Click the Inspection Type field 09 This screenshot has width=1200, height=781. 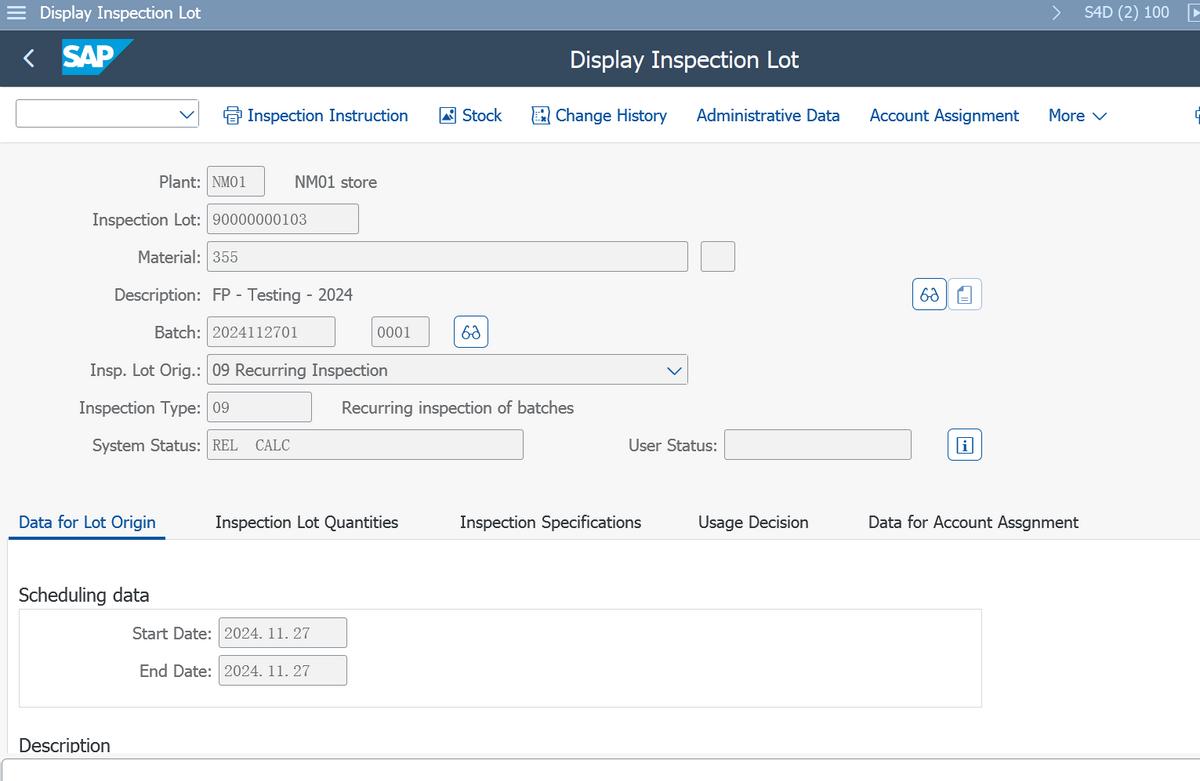click(x=259, y=407)
